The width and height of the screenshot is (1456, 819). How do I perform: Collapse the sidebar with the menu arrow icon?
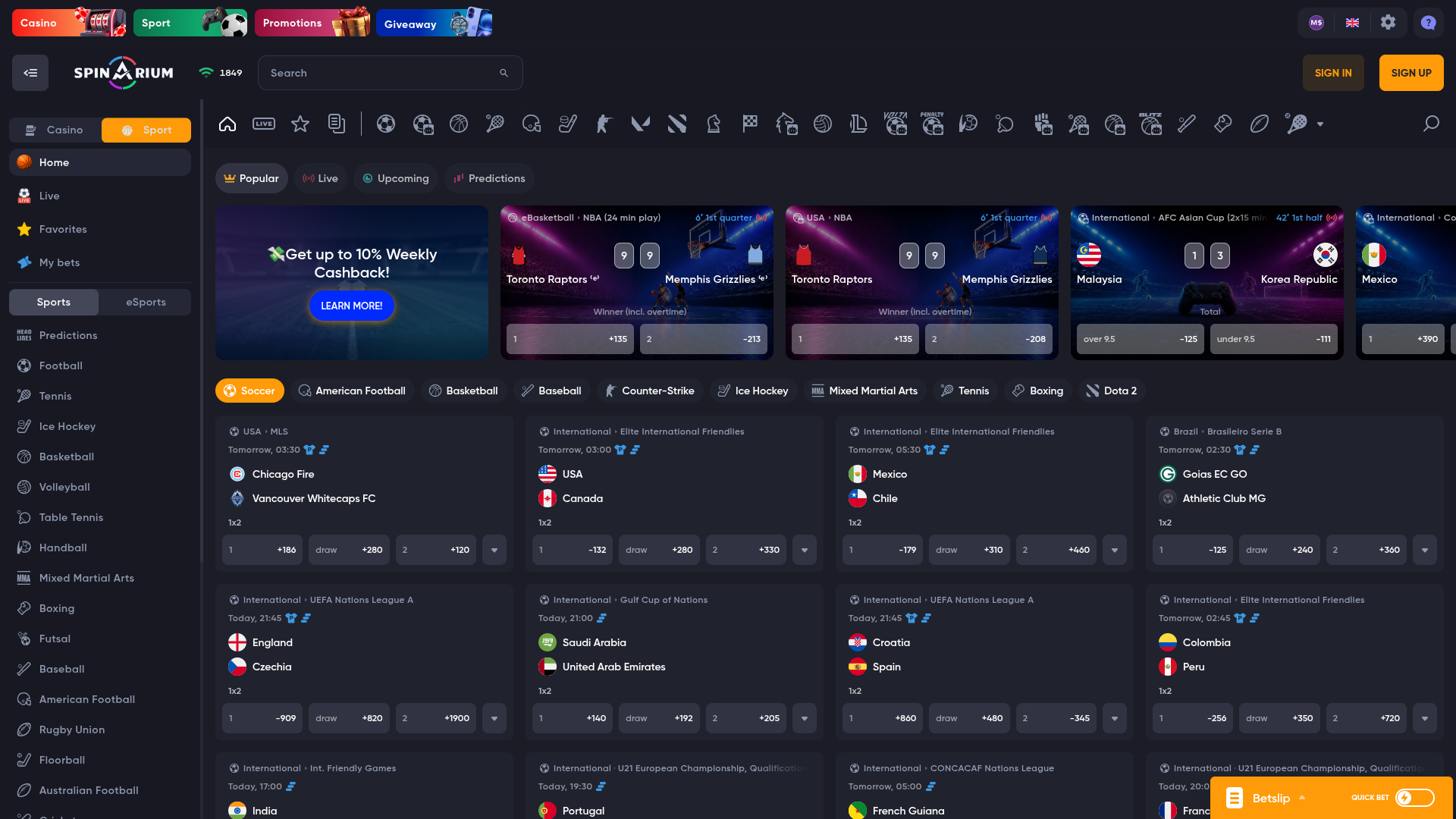tap(30, 73)
